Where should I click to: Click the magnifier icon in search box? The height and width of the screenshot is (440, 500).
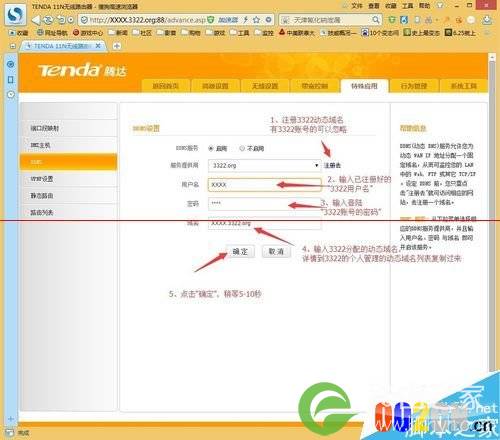tap(376, 20)
